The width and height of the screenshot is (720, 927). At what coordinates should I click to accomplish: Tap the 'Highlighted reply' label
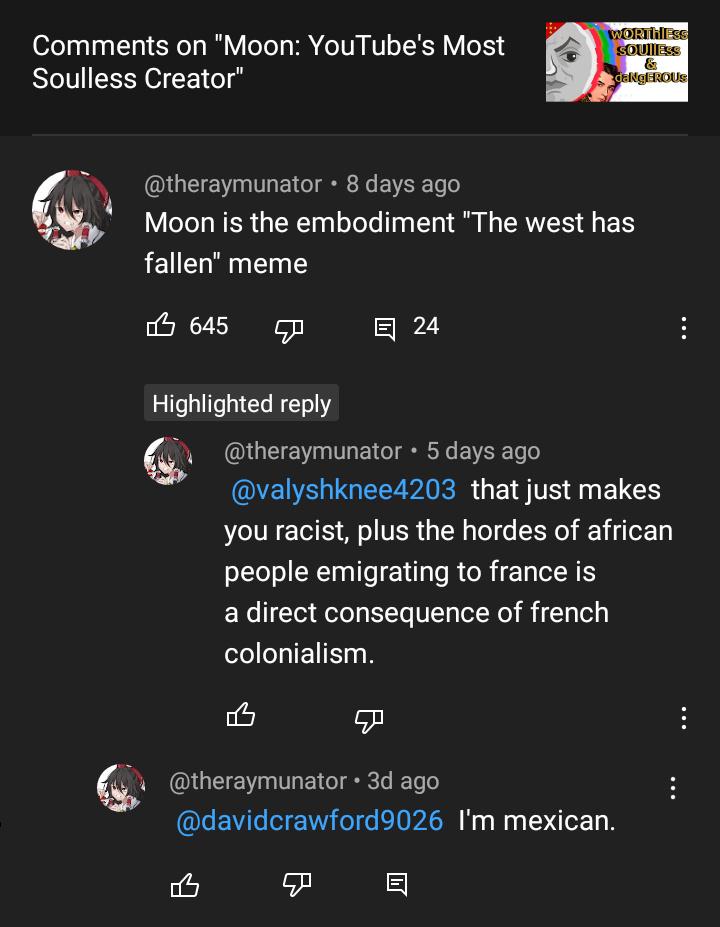coord(241,403)
